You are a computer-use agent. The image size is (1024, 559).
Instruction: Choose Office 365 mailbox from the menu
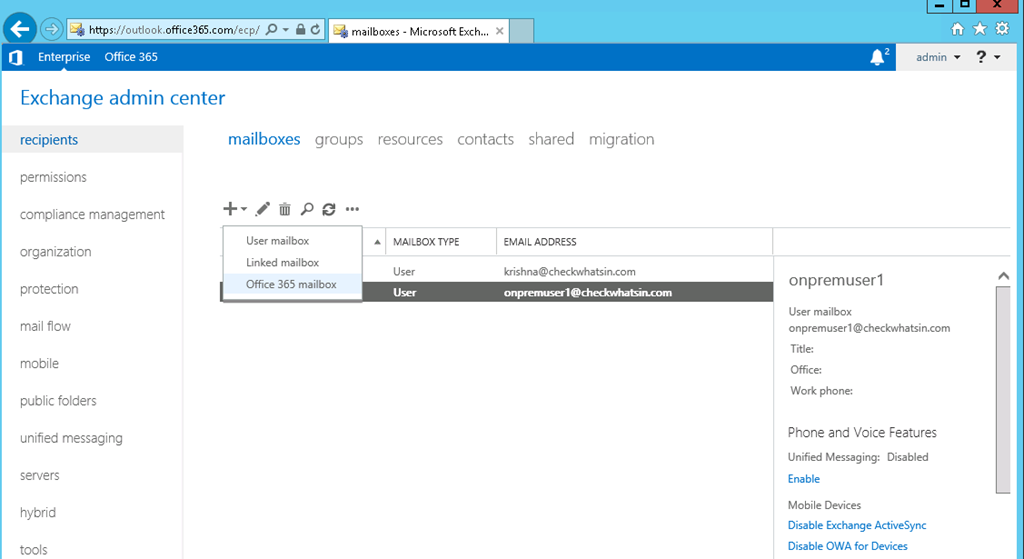(x=293, y=284)
